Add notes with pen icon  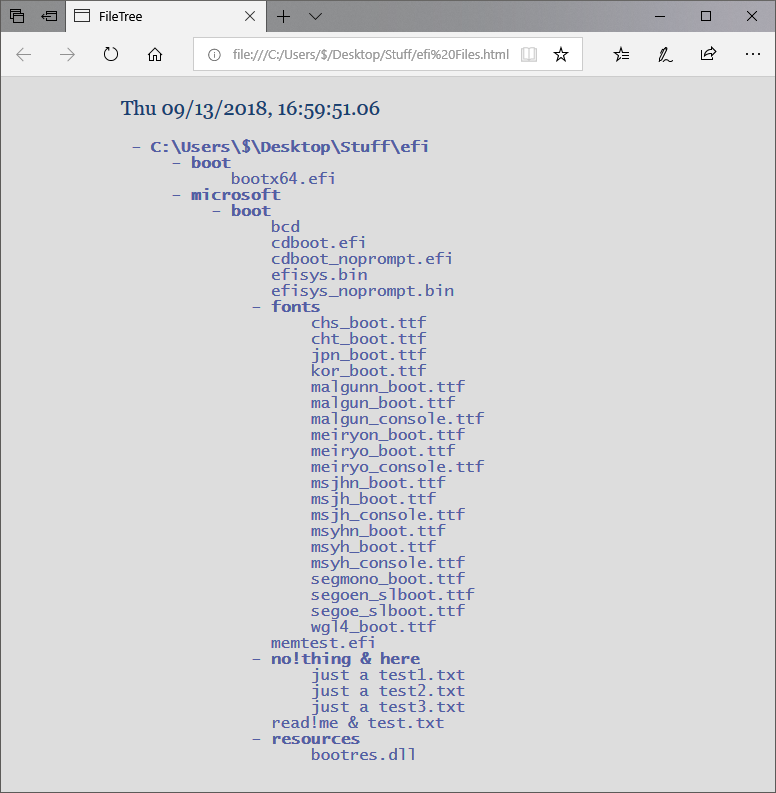point(665,54)
